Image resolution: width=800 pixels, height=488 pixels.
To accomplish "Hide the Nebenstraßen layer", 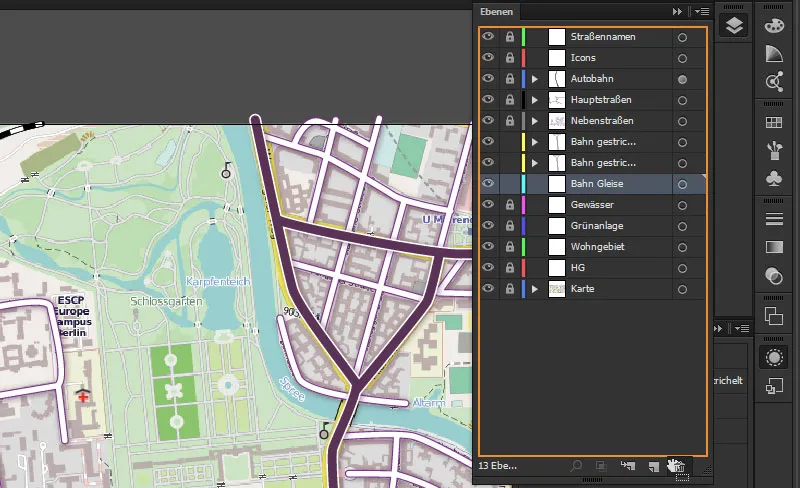I will point(488,120).
